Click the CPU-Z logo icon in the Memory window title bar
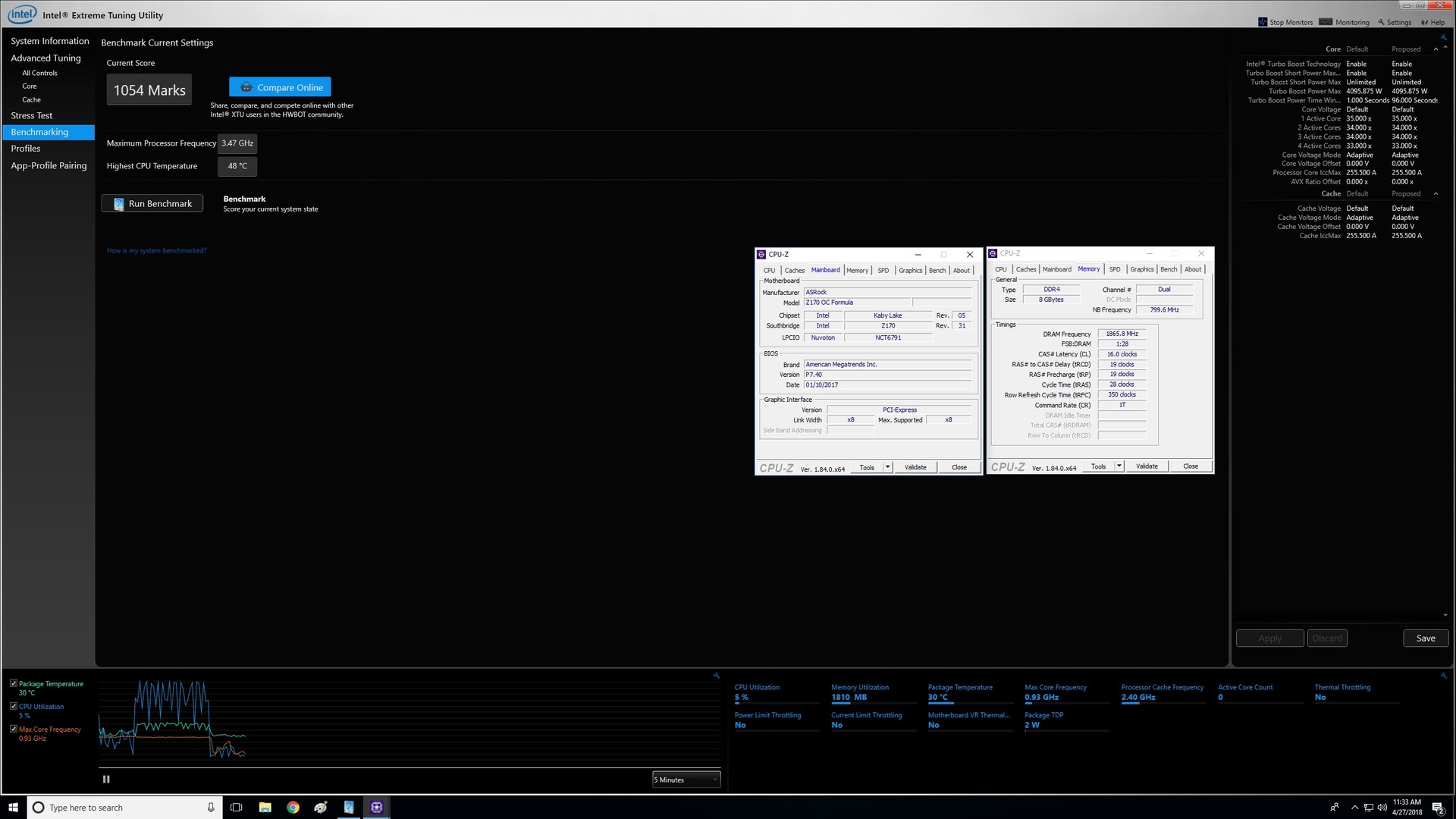 [x=993, y=253]
